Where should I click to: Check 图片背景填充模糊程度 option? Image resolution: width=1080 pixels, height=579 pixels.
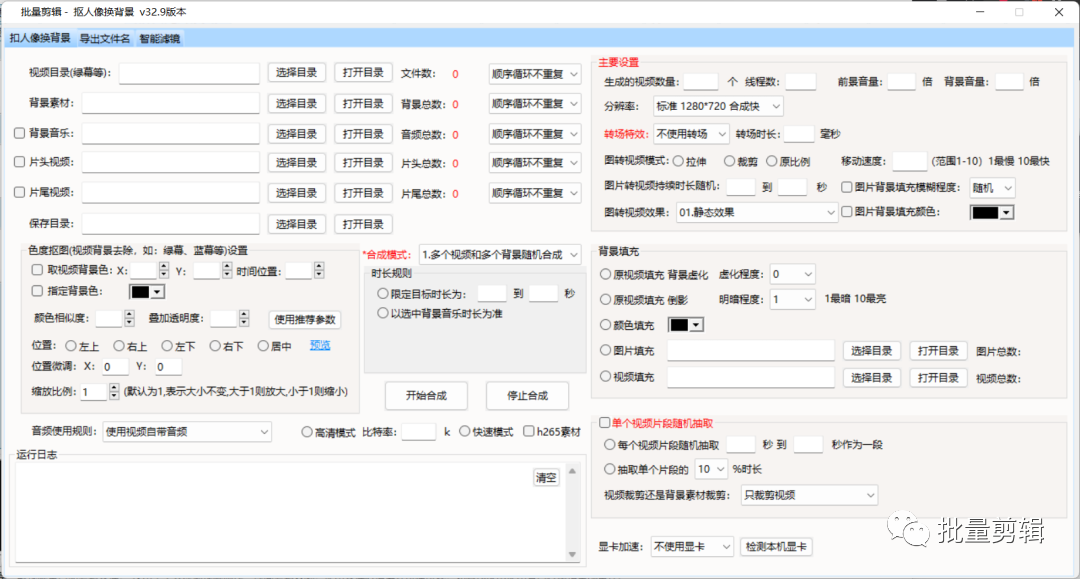pyautogui.click(x=847, y=187)
